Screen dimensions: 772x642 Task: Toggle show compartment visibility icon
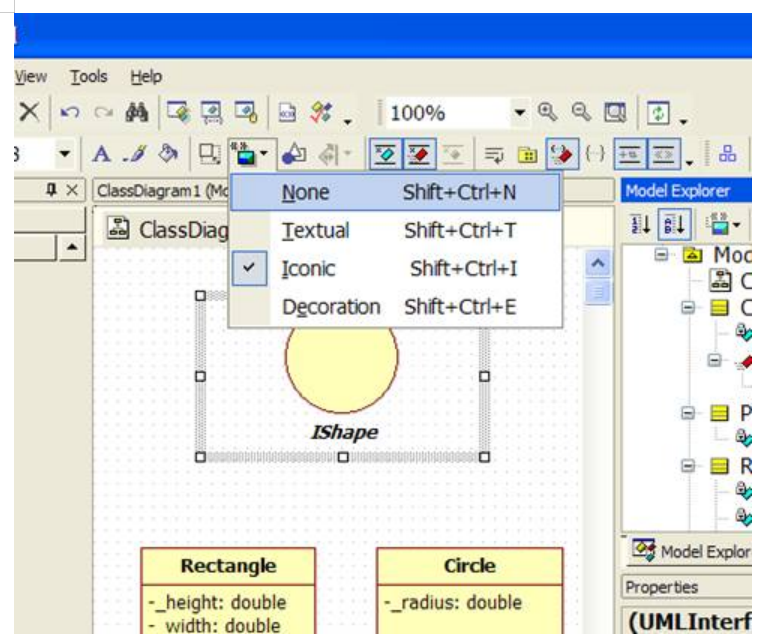point(630,155)
